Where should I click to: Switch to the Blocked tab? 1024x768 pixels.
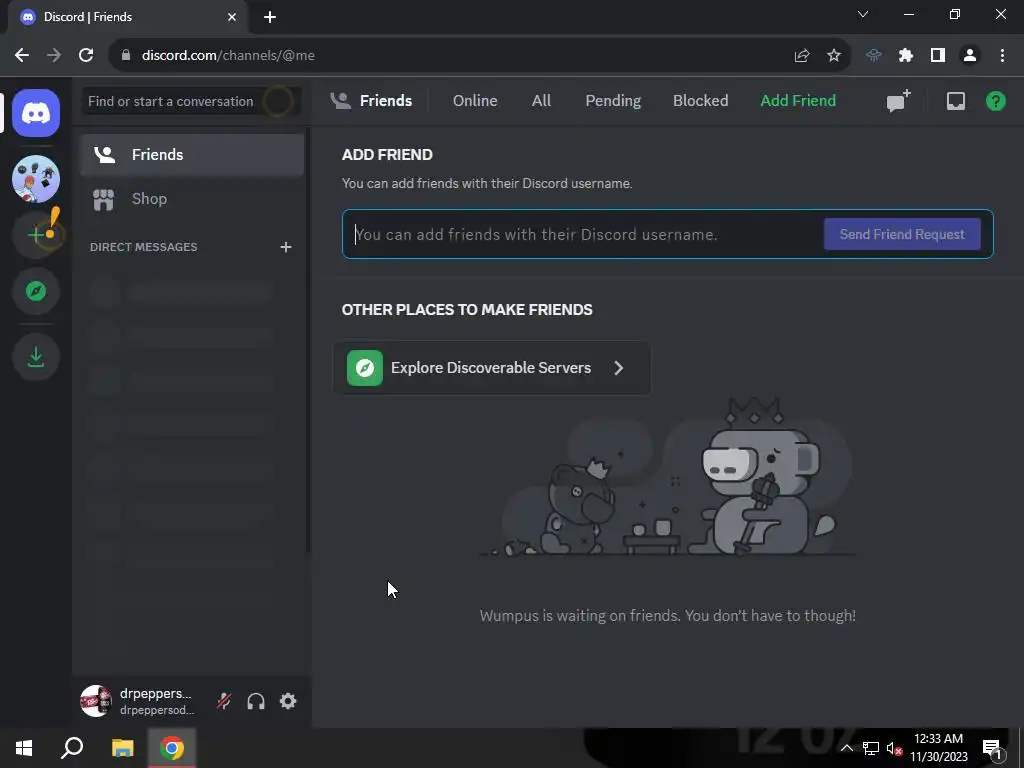[700, 101]
